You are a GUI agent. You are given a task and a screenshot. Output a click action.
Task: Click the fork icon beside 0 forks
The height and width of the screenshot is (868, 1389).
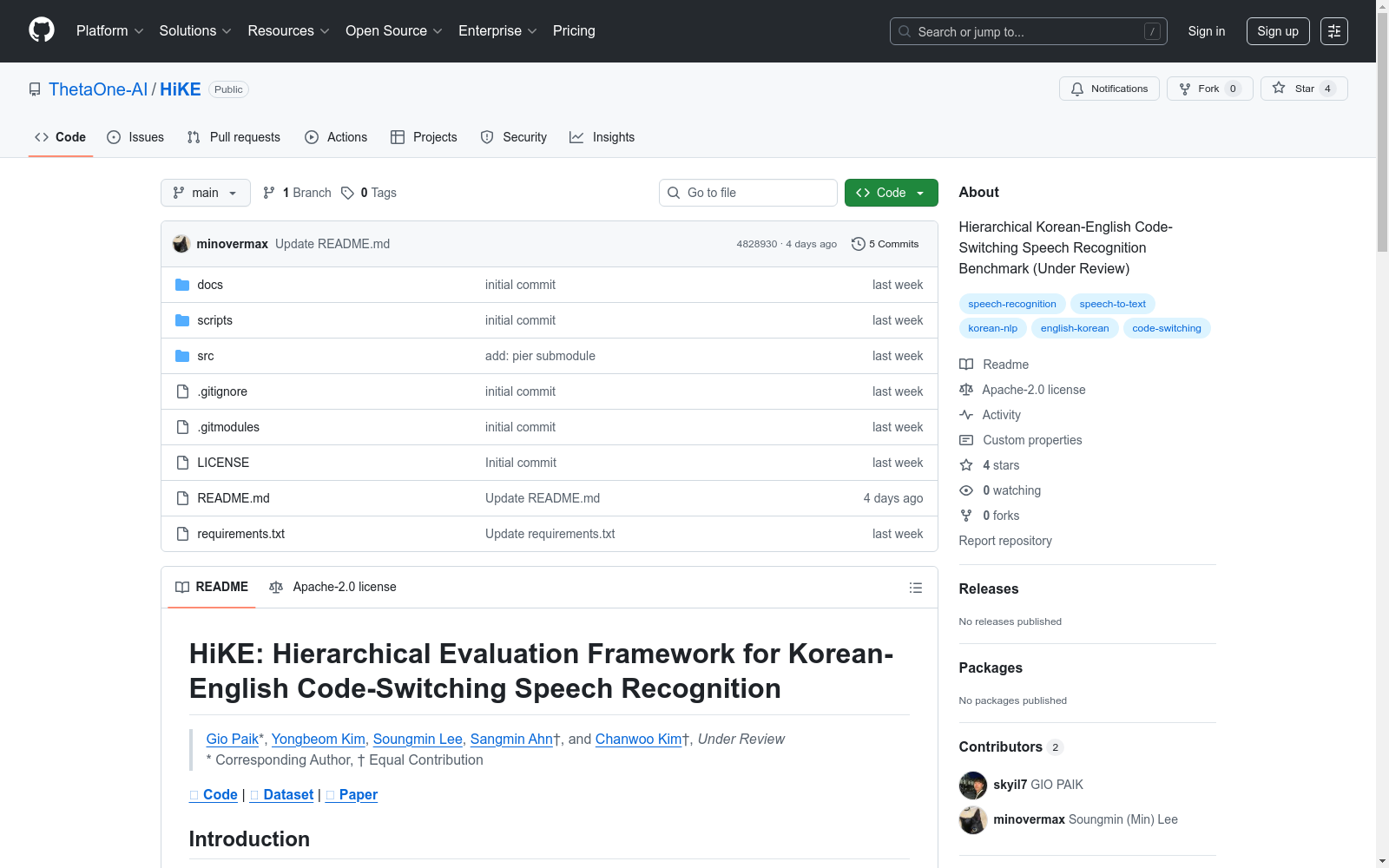pyautogui.click(x=966, y=516)
